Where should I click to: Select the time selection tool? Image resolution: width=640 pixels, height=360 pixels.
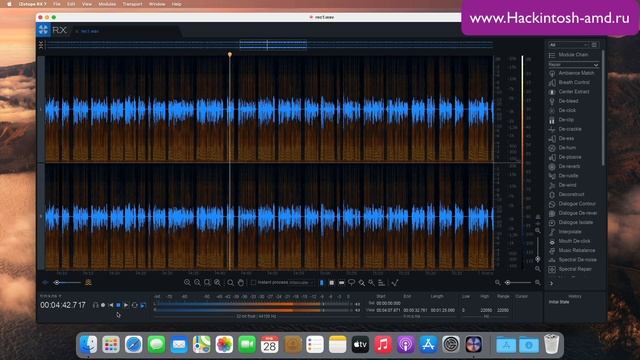[x=322, y=282]
